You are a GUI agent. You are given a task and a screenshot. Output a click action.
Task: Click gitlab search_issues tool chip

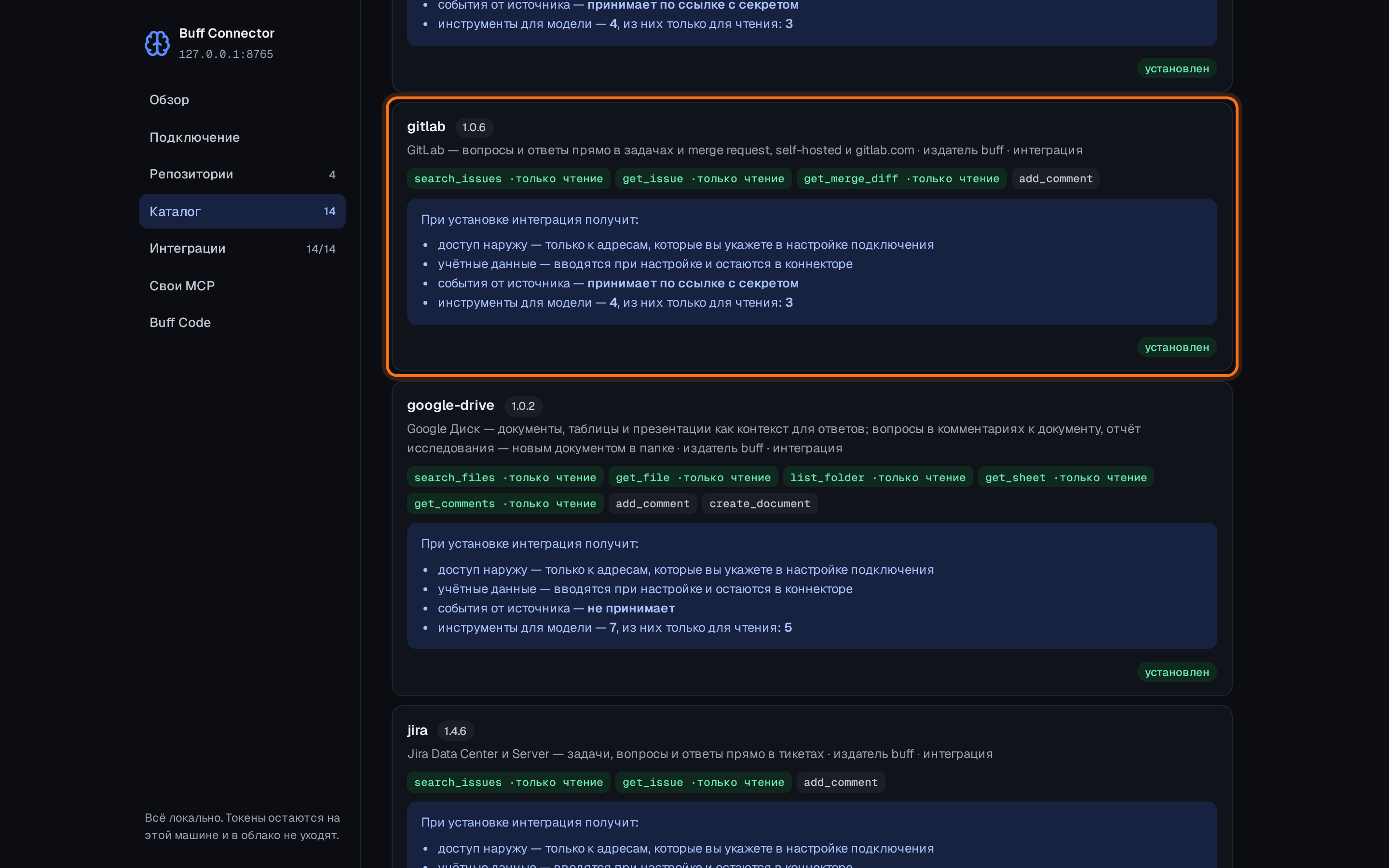tap(508, 178)
